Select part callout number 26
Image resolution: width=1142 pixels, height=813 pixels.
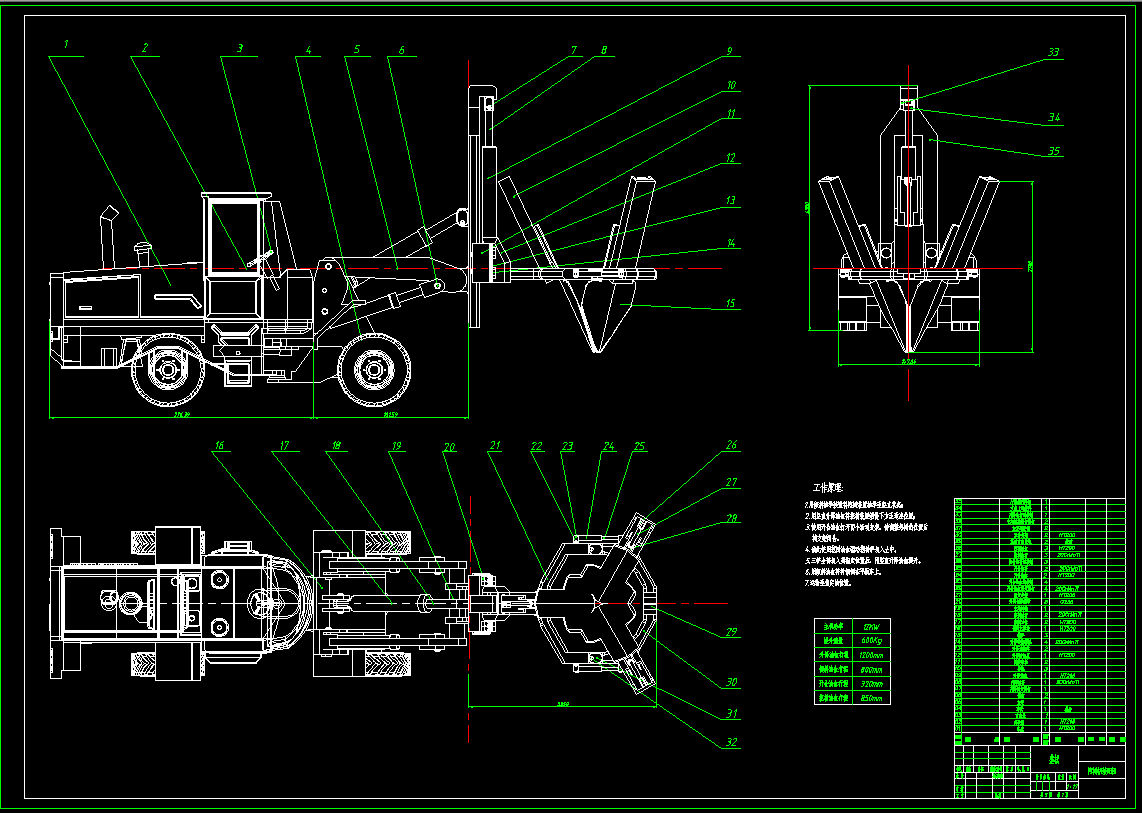coord(731,444)
